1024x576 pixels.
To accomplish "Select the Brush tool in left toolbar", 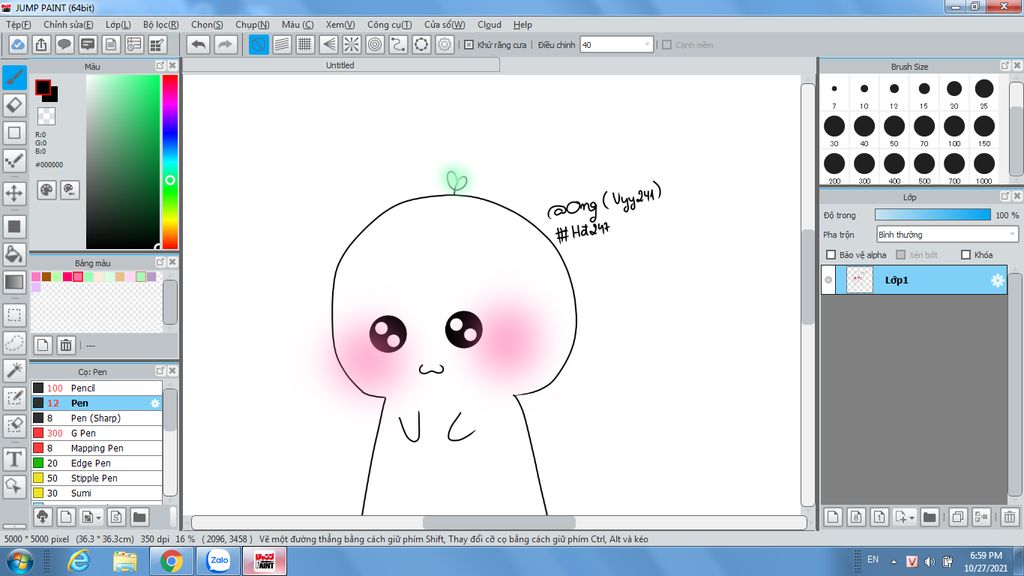I will (x=14, y=77).
